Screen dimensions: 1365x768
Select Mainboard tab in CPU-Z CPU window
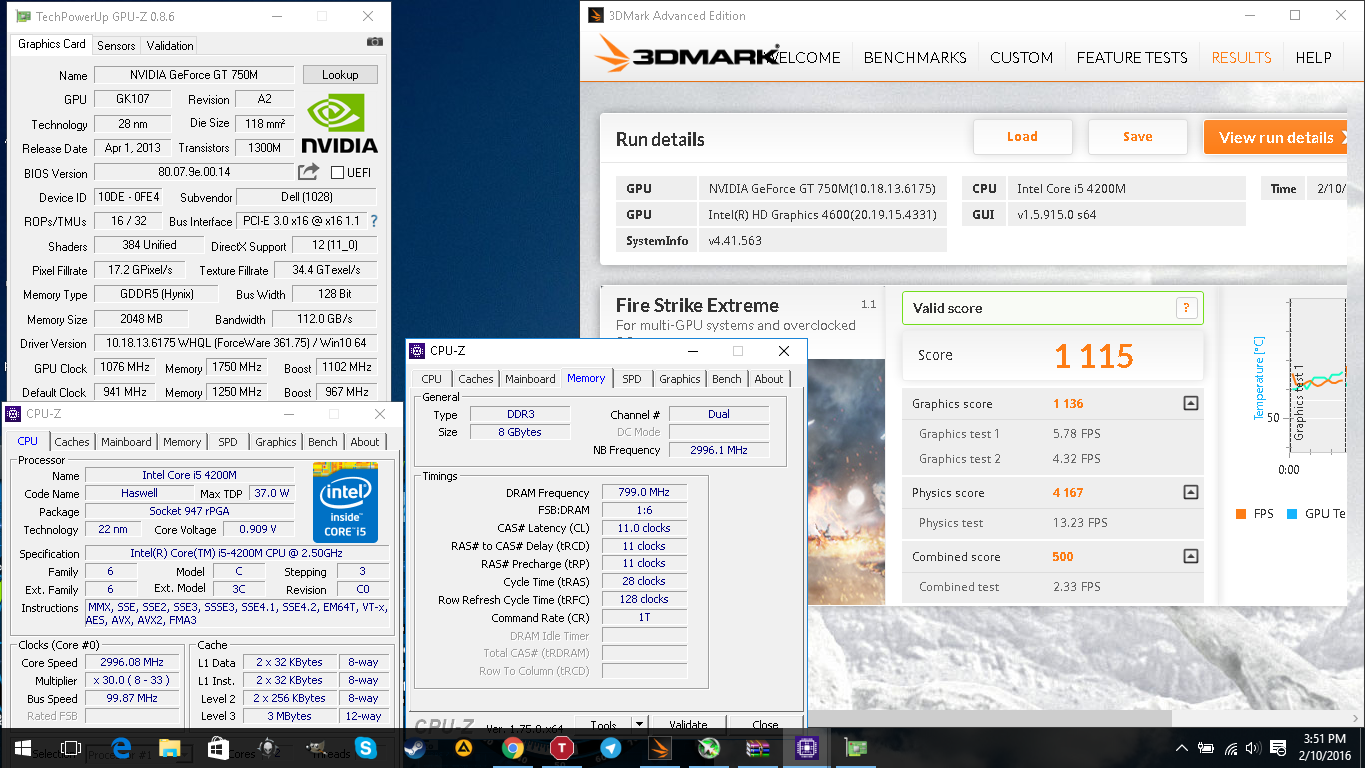(126, 442)
